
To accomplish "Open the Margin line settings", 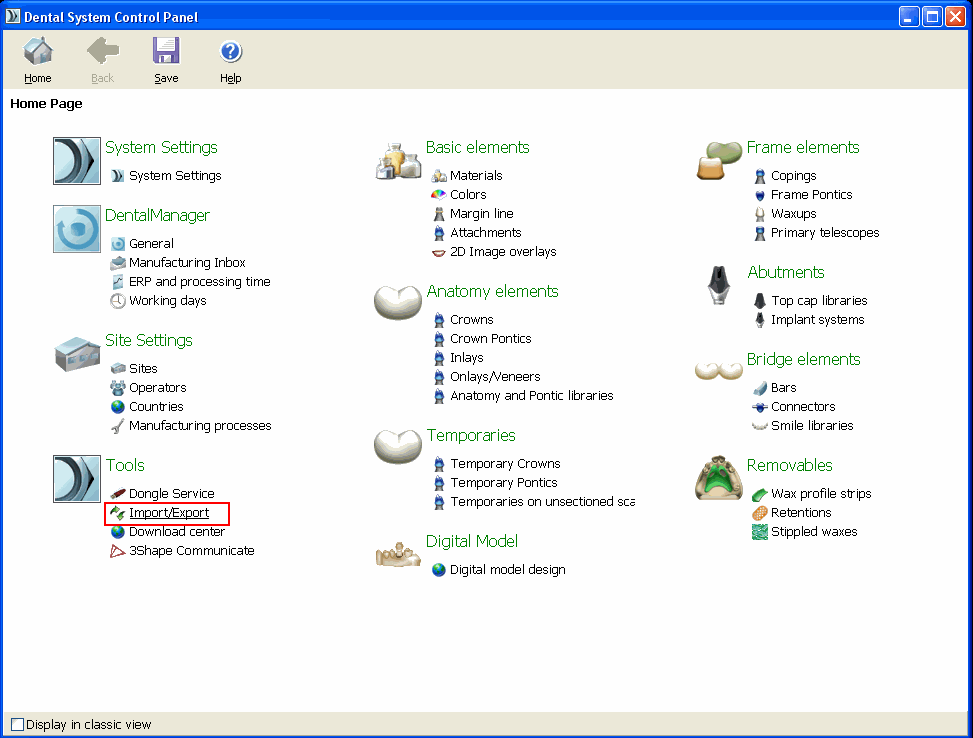I will [x=482, y=214].
